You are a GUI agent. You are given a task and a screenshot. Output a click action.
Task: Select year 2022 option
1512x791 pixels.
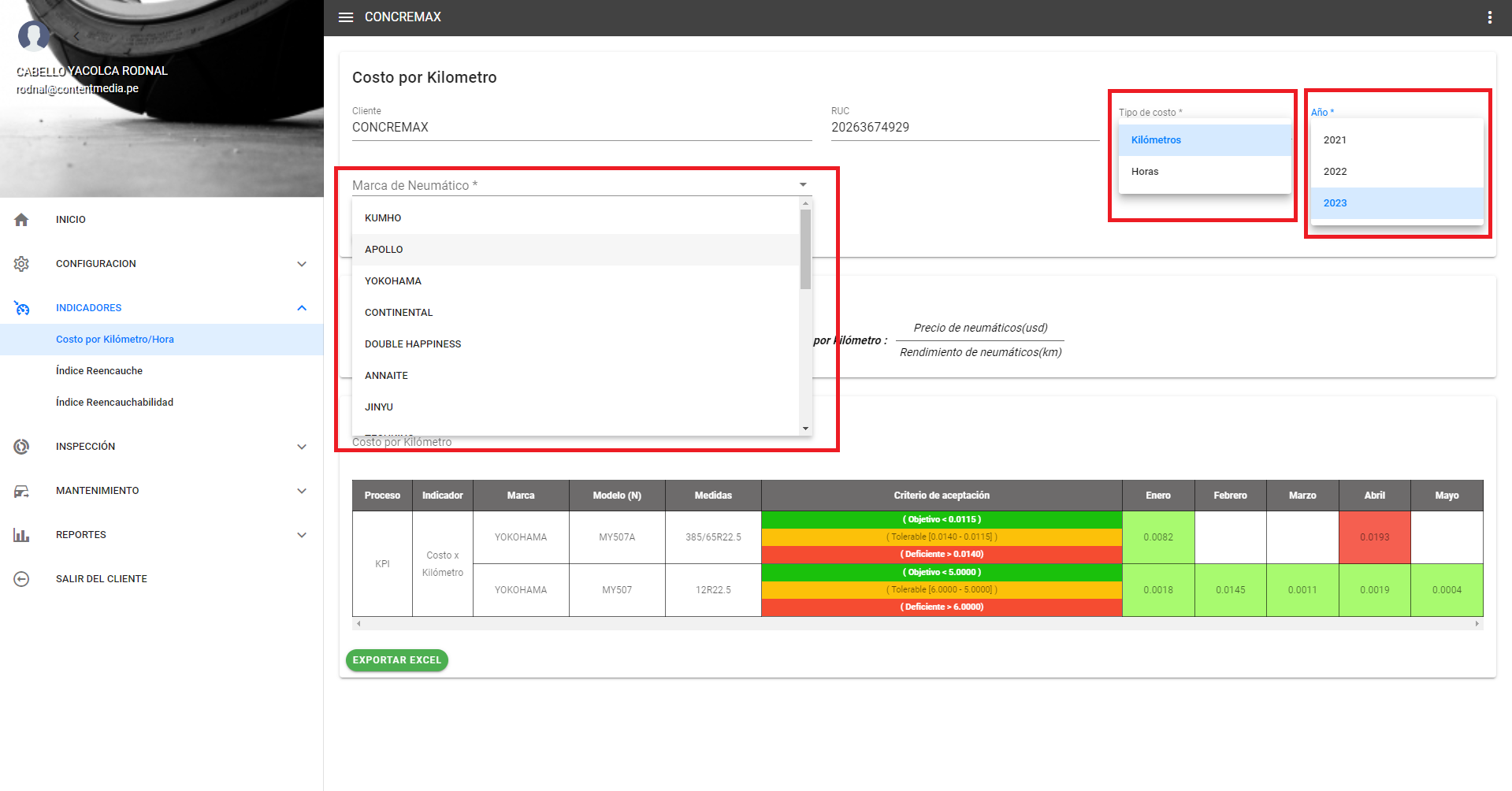click(1335, 172)
